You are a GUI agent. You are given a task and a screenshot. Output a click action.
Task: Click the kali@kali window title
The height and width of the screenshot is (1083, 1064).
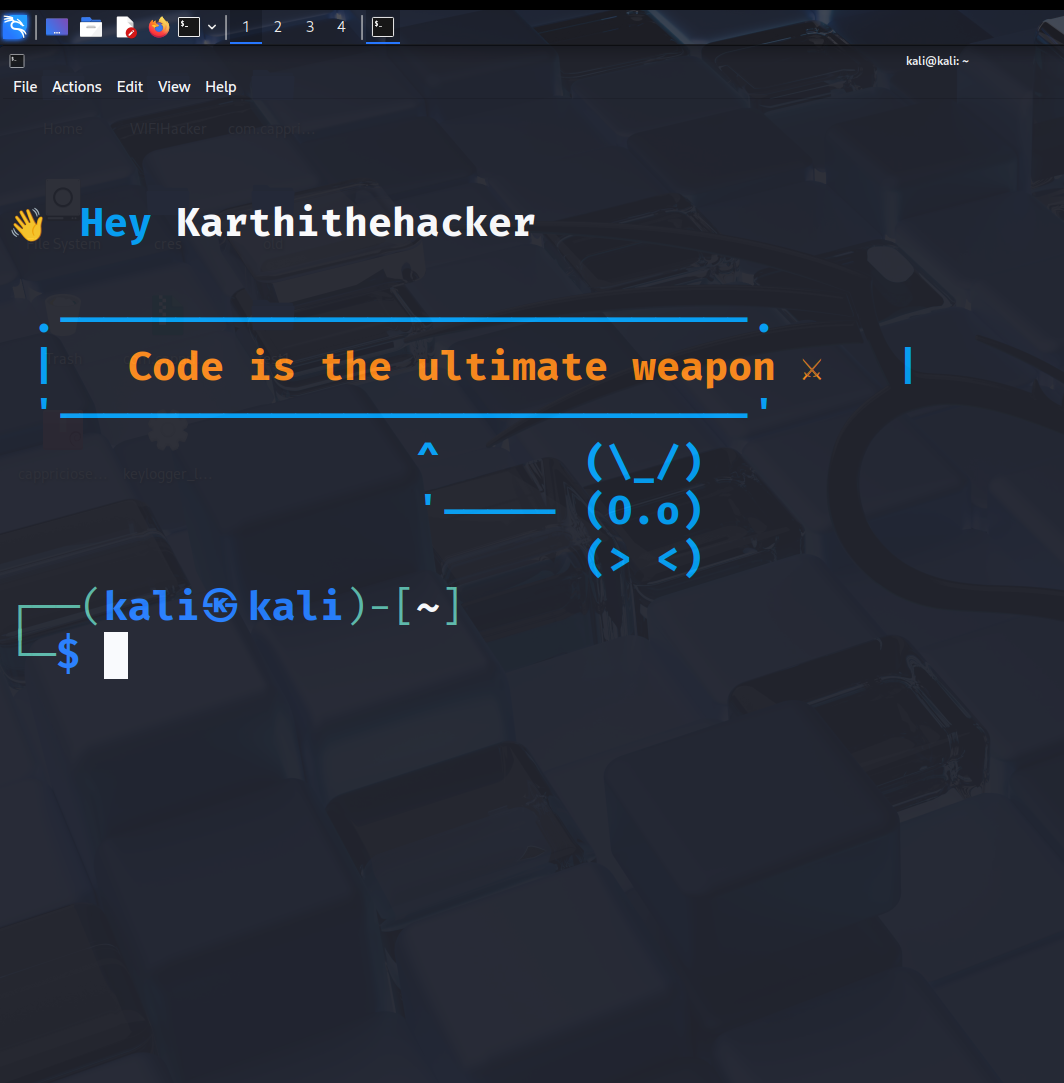(937, 61)
